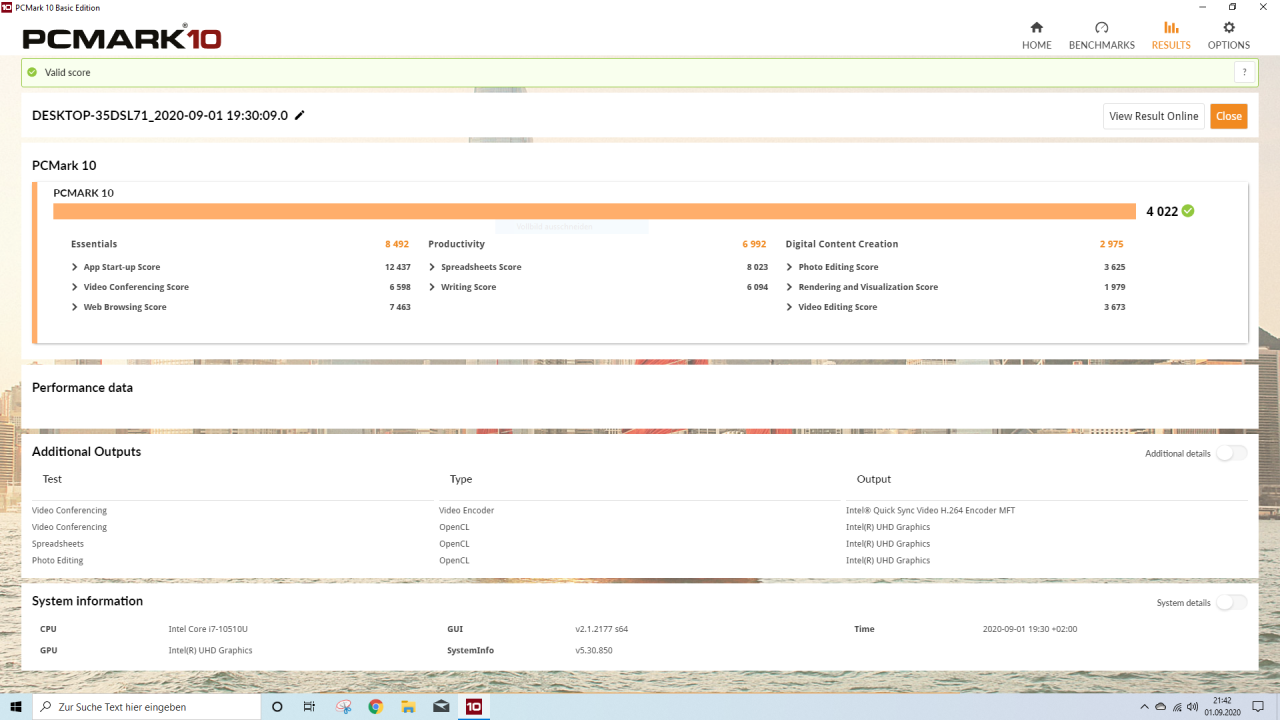
Task: Click the SystemInfo version v5.30.850
Action: (x=594, y=650)
